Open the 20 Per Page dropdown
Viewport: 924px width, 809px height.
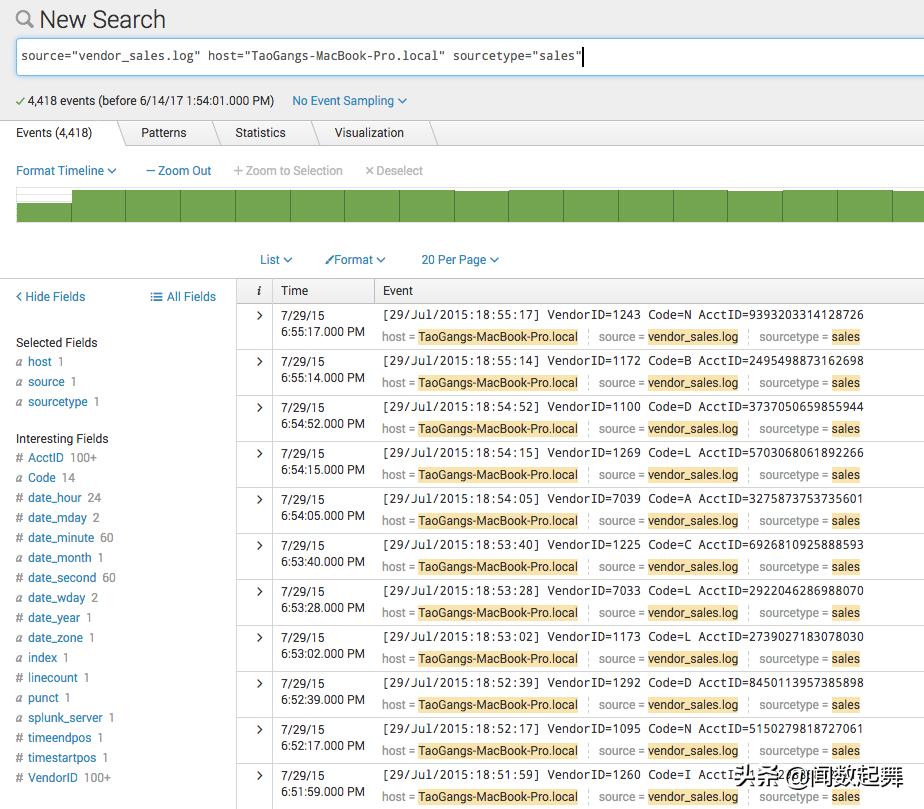tap(460, 260)
